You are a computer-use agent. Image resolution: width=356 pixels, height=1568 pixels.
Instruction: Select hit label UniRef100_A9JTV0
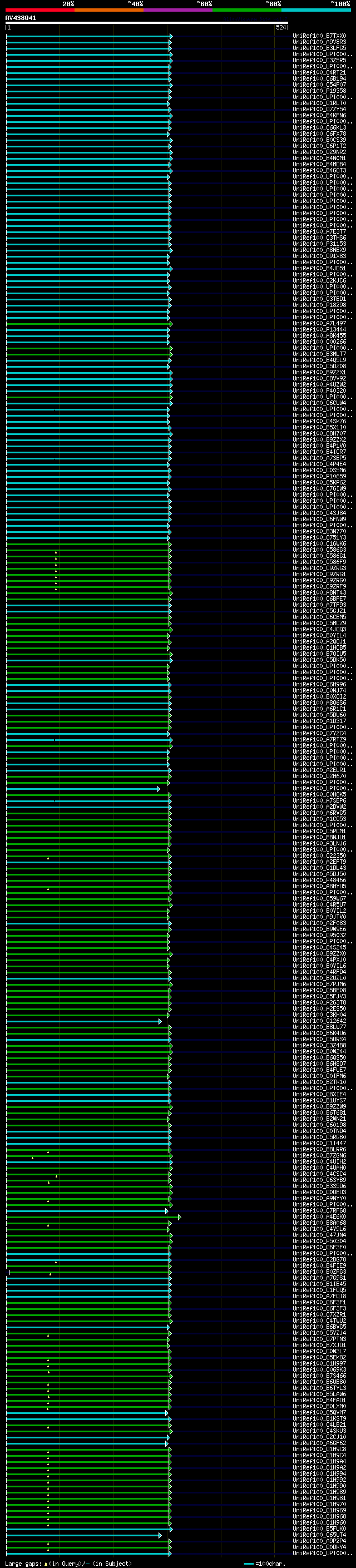pyautogui.click(x=319, y=917)
